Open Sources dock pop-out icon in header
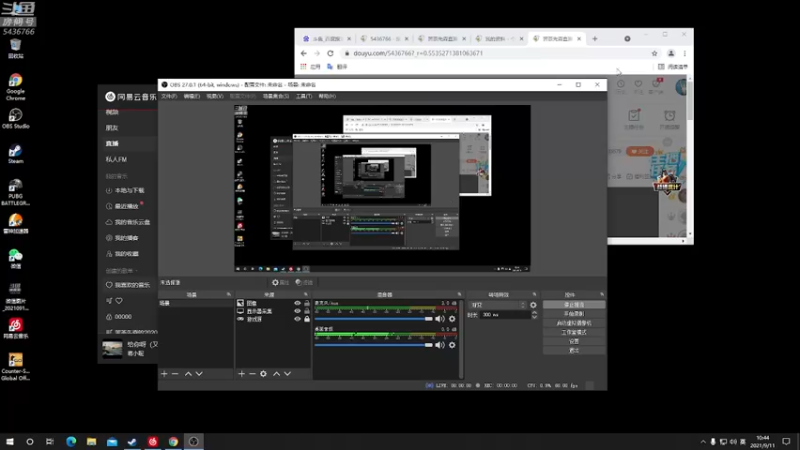This screenshot has height=450, width=800. tap(306, 294)
